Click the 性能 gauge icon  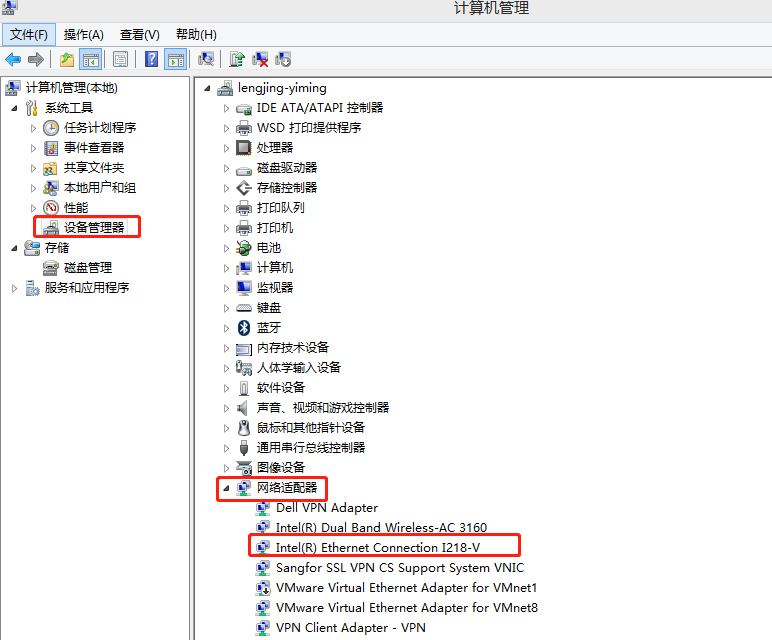pyautogui.click(x=51, y=208)
